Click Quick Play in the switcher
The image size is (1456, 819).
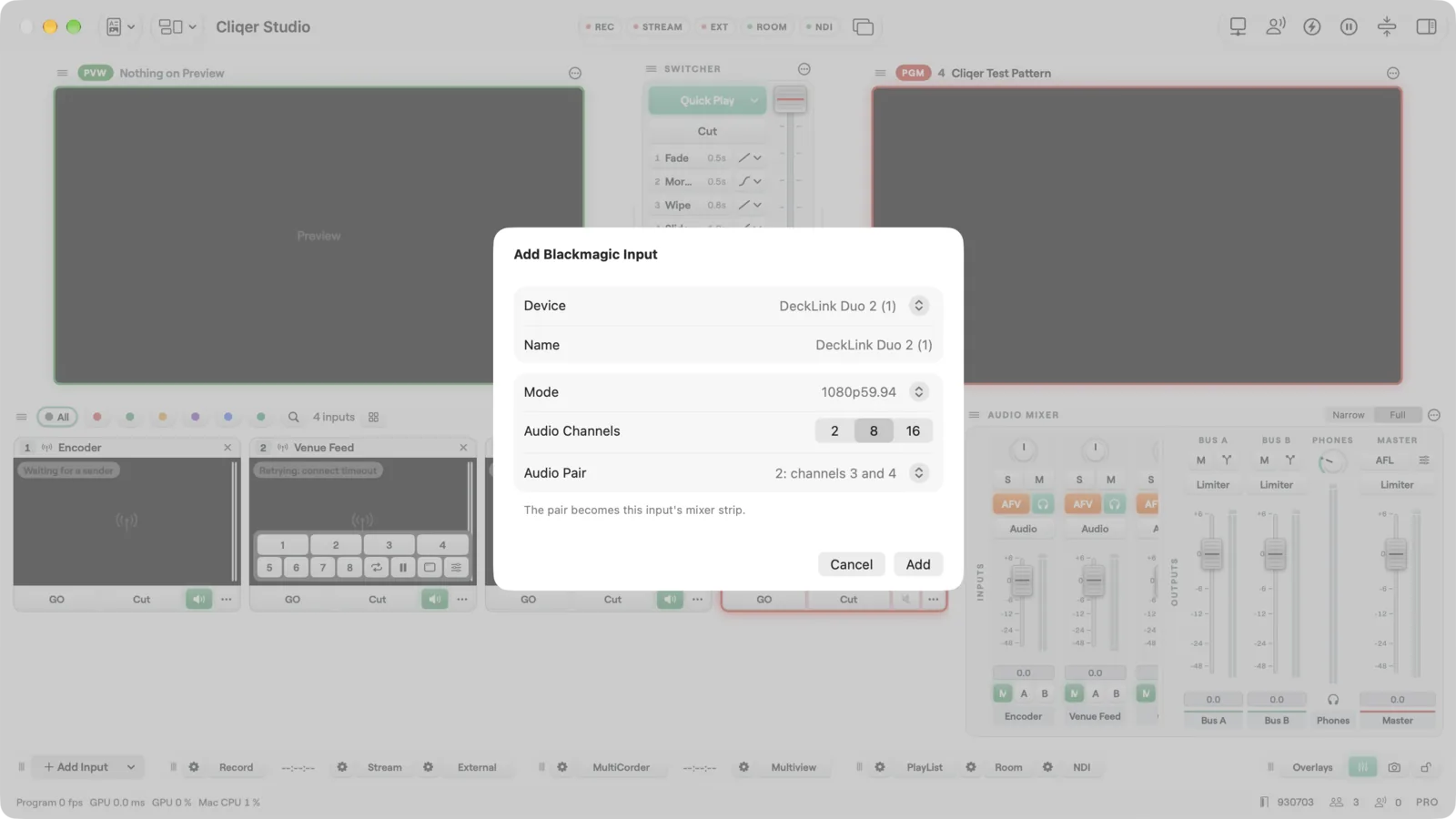pyautogui.click(x=707, y=101)
